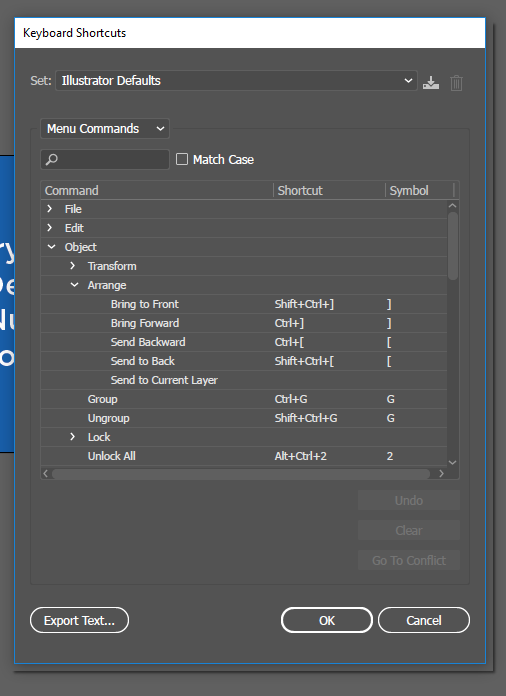Save the current shortcut set icon
506x696 pixels.
[x=431, y=83]
